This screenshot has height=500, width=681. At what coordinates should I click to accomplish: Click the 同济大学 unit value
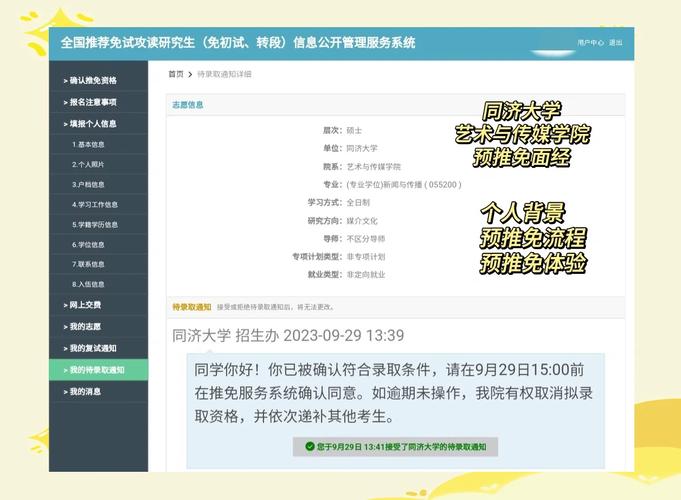coord(362,149)
